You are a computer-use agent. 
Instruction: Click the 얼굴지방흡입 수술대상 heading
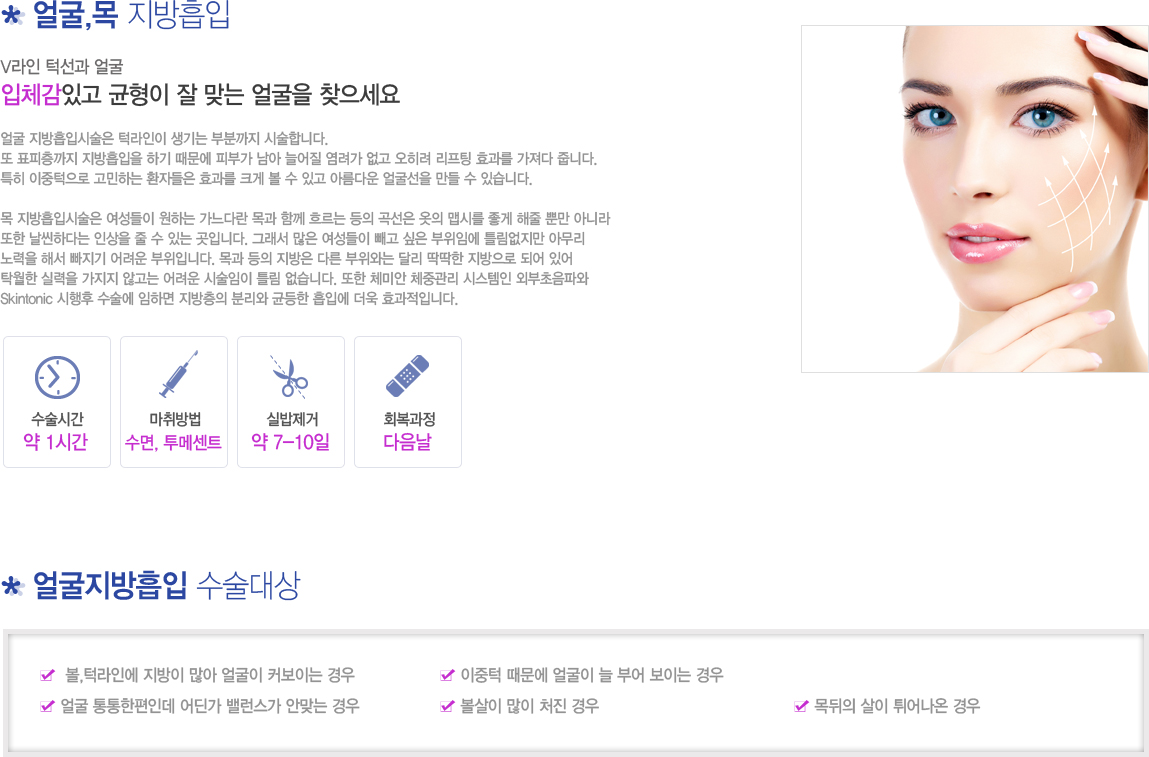pyautogui.click(x=166, y=585)
